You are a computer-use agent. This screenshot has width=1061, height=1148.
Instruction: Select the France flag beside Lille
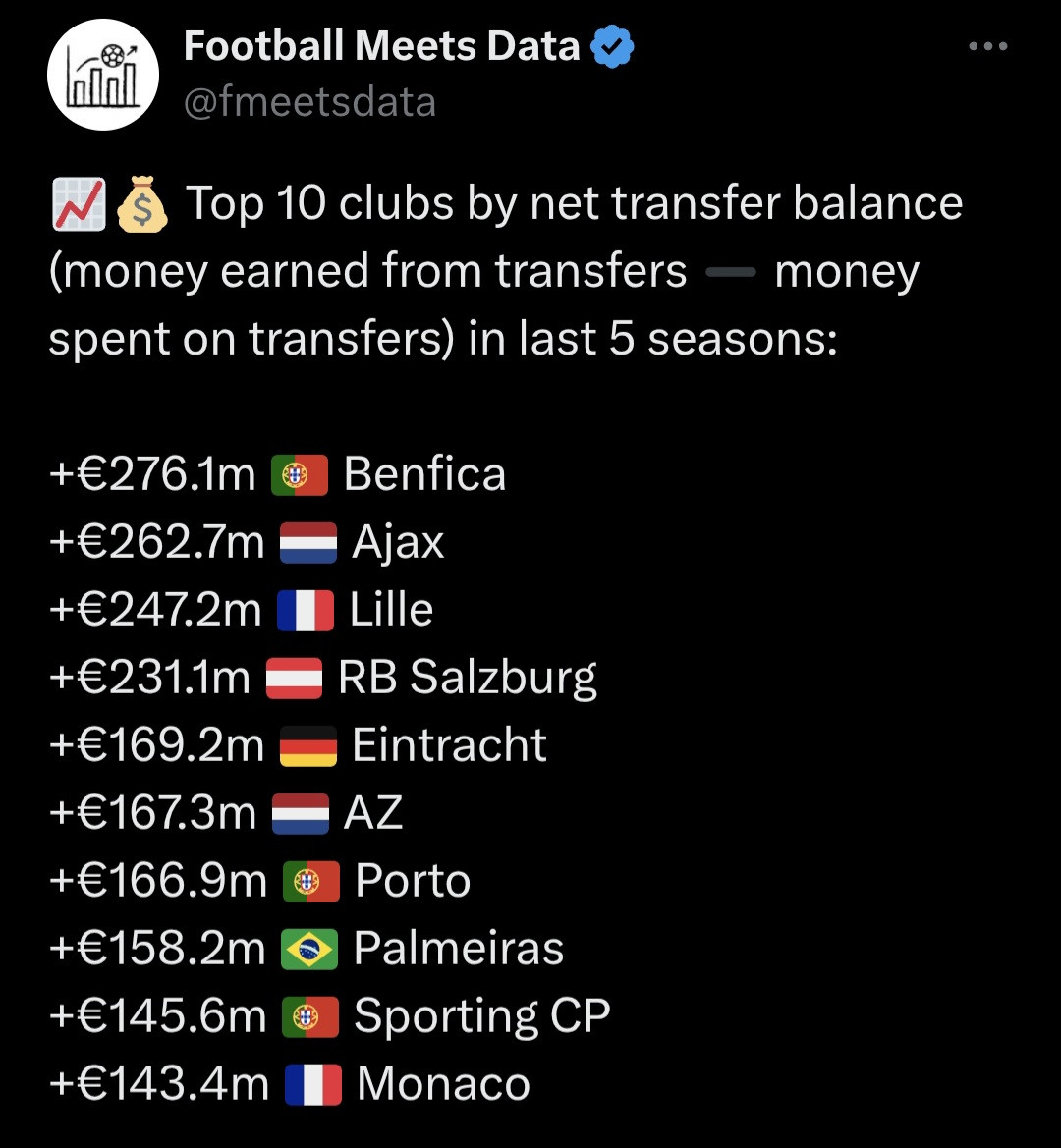[306, 611]
